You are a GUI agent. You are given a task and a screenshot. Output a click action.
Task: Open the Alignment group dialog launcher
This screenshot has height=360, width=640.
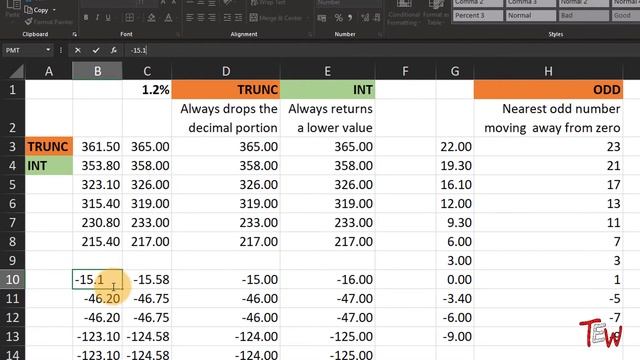pyautogui.click(x=310, y=35)
